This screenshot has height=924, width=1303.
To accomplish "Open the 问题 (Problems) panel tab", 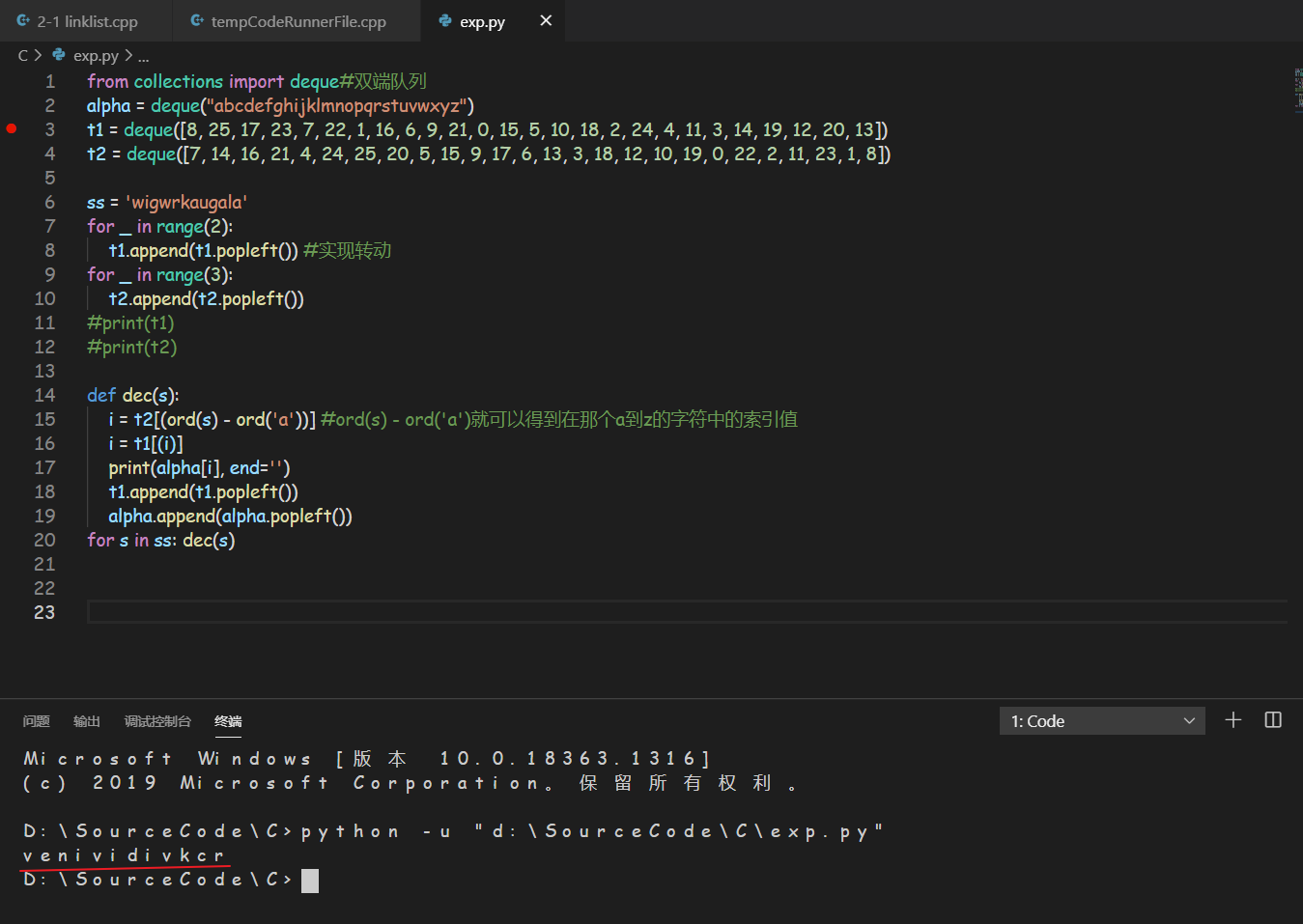I will click(x=37, y=721).
